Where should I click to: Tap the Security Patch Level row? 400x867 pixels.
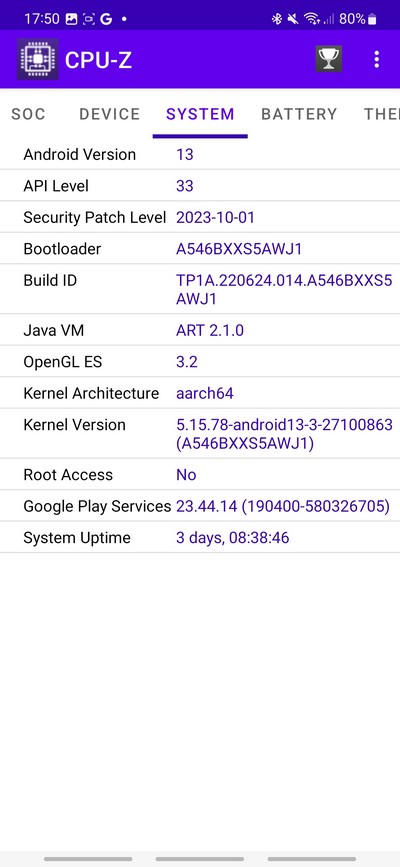click(200, 217)
